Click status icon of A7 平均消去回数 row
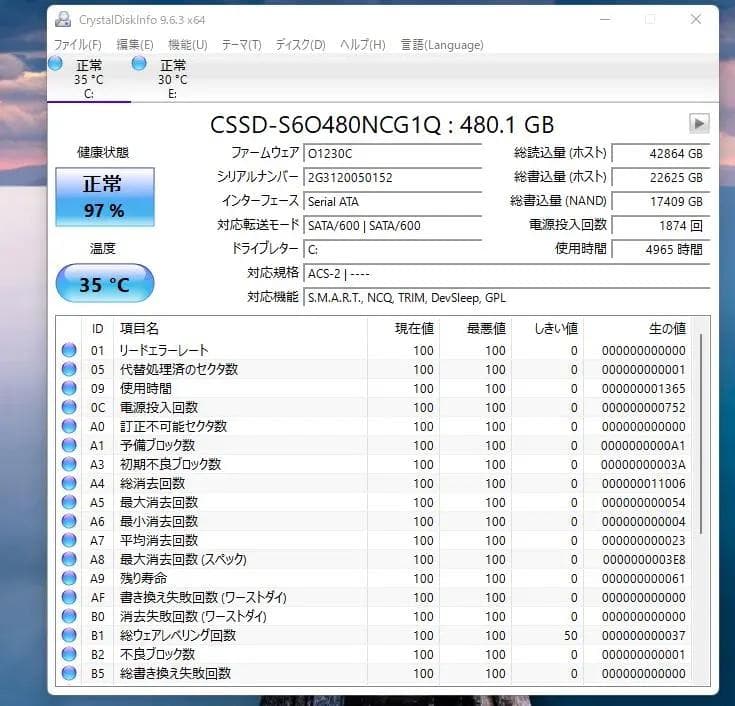Viewport: 735px width, 706px height. 69,540
